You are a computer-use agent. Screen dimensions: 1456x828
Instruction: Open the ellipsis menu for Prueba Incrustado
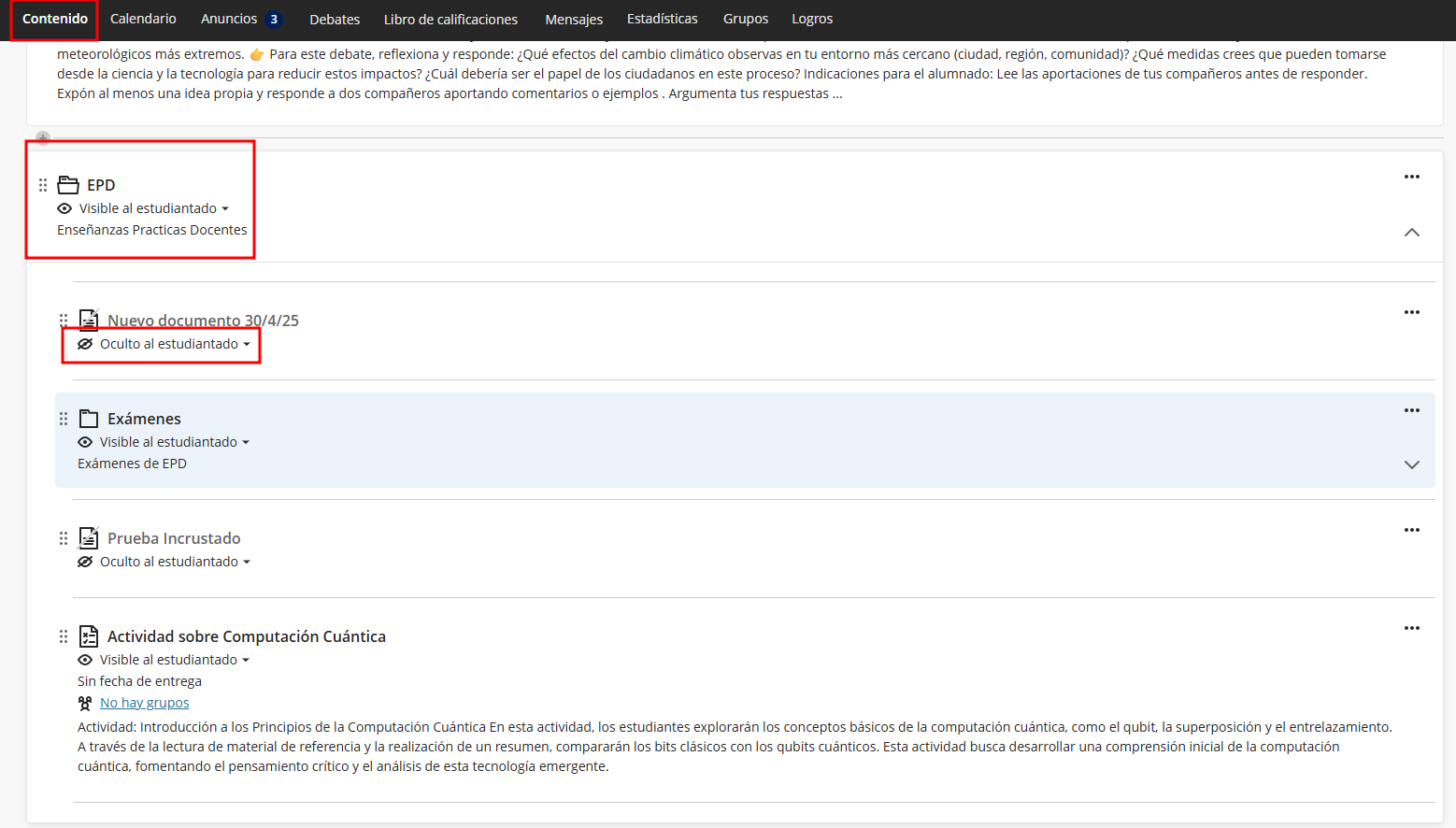coord(1411,530)
